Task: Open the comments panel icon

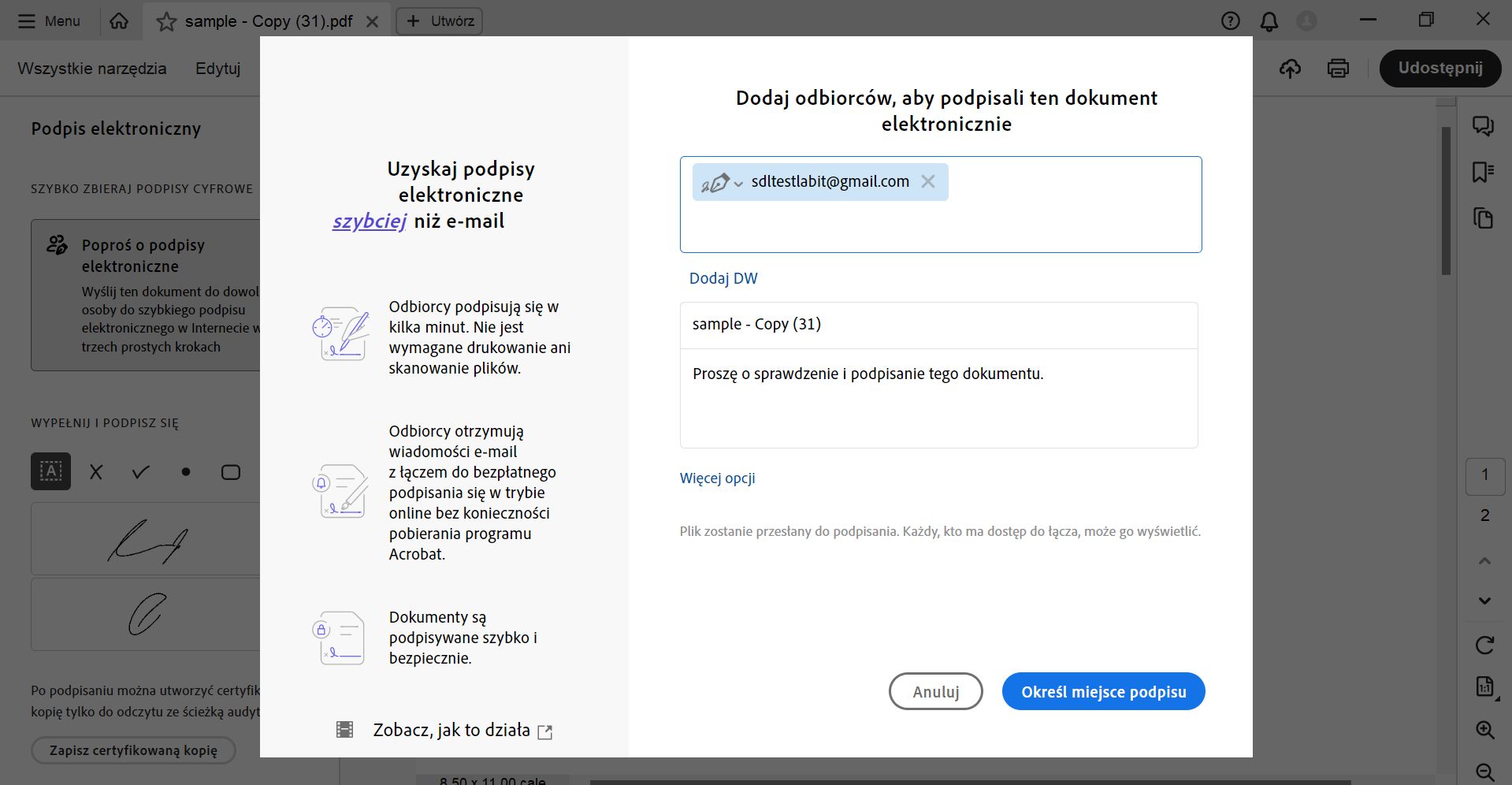Action: tap(1484, 126)
